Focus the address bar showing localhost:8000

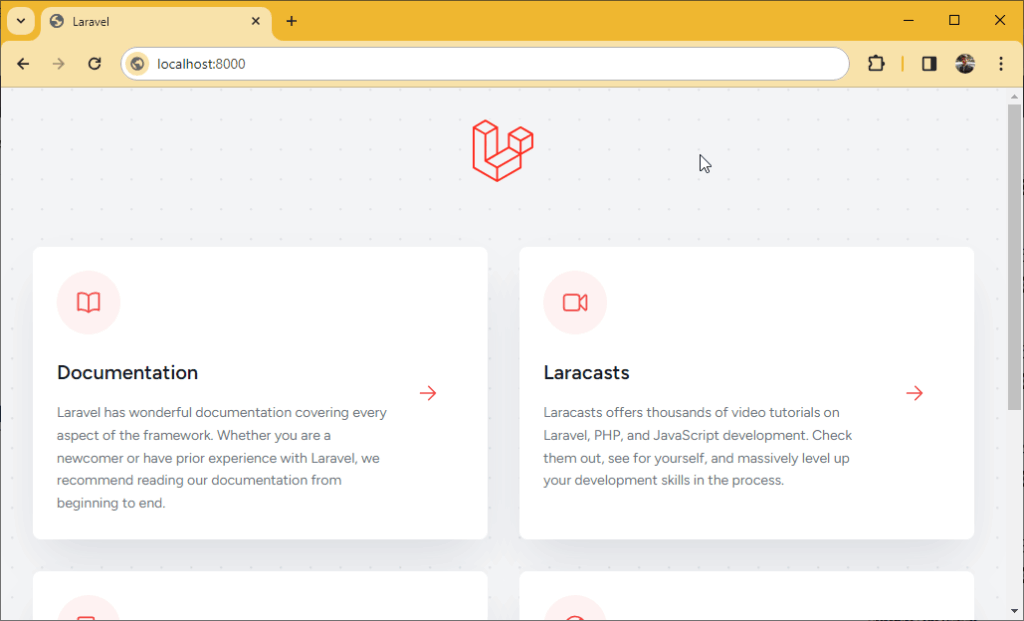(x=485, y=64)
